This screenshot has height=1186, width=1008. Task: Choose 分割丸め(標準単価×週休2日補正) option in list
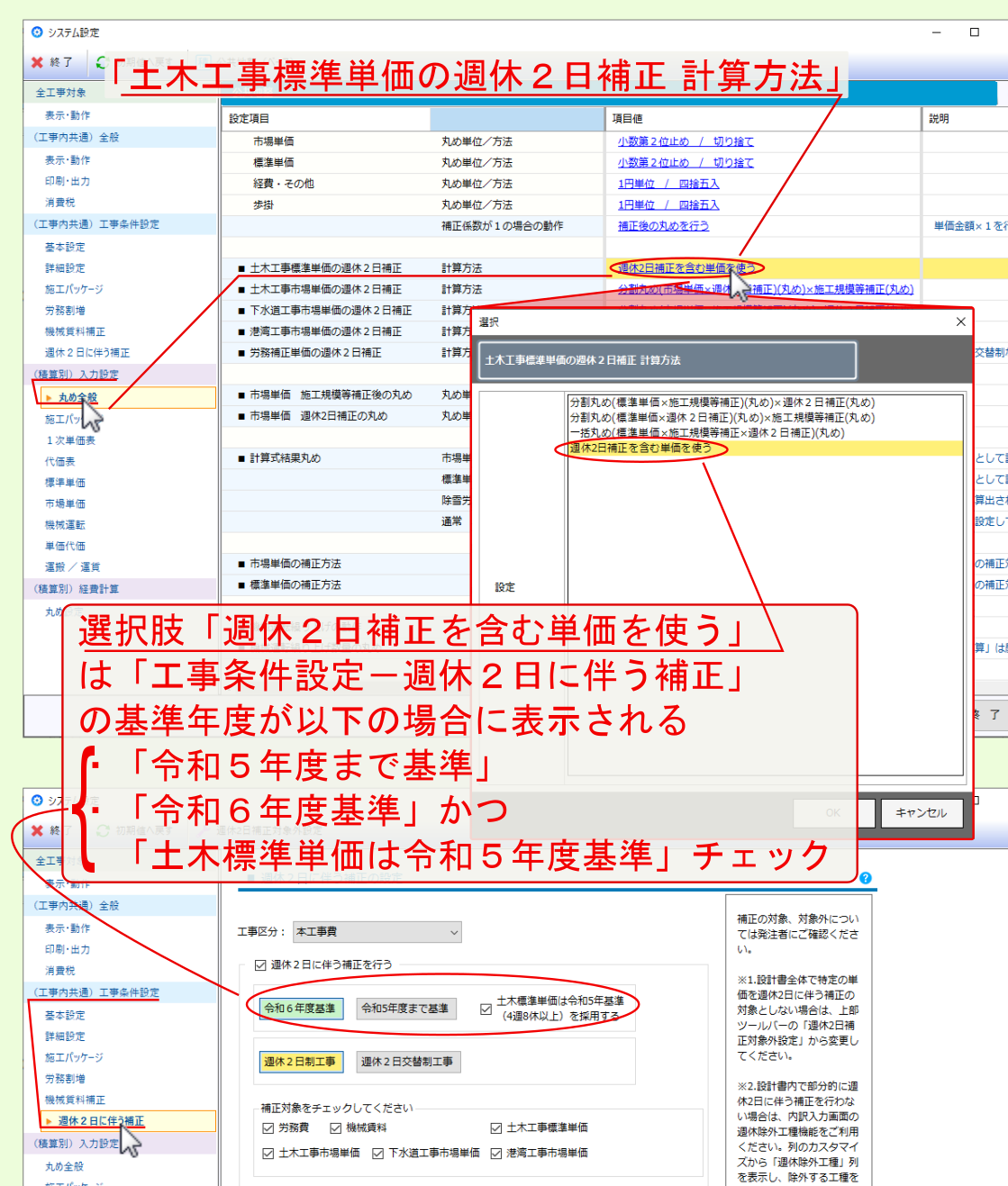[x=722, y=418]
